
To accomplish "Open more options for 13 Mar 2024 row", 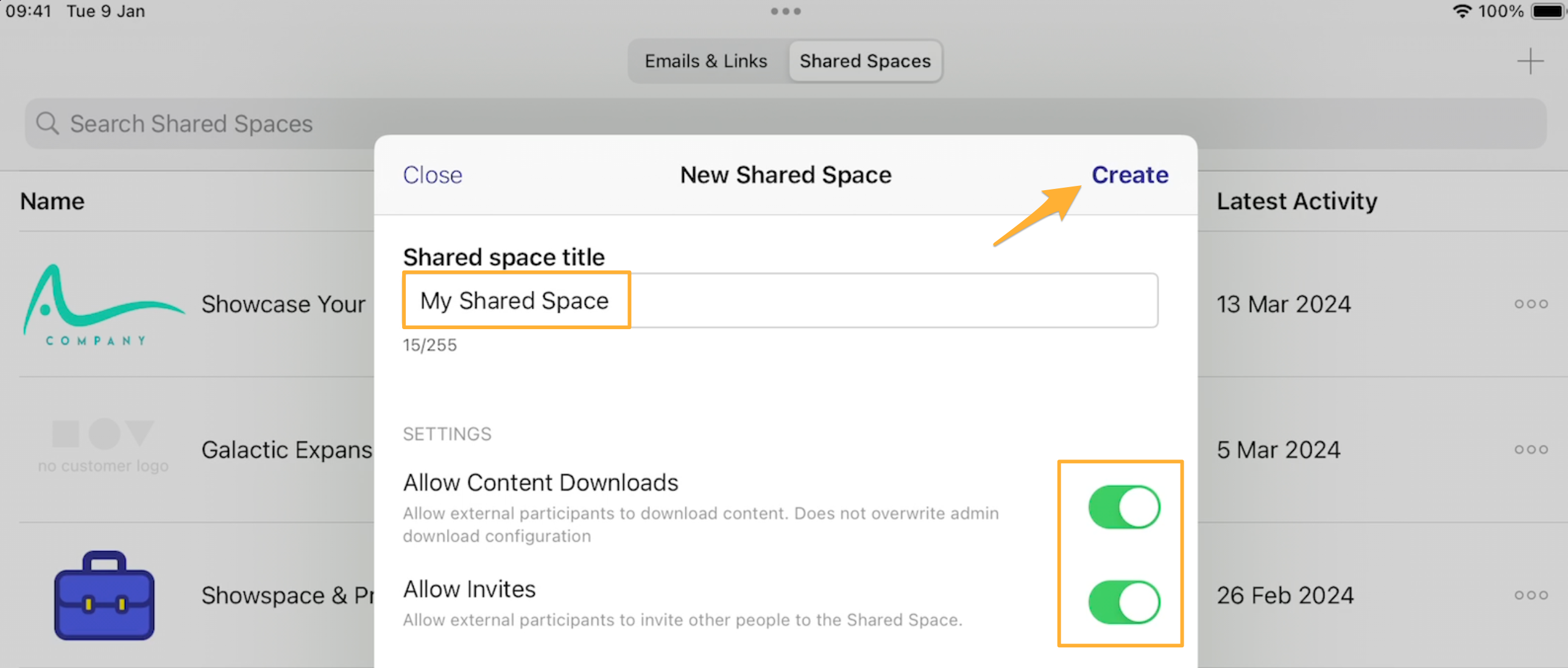I will tap(1531, 304).
